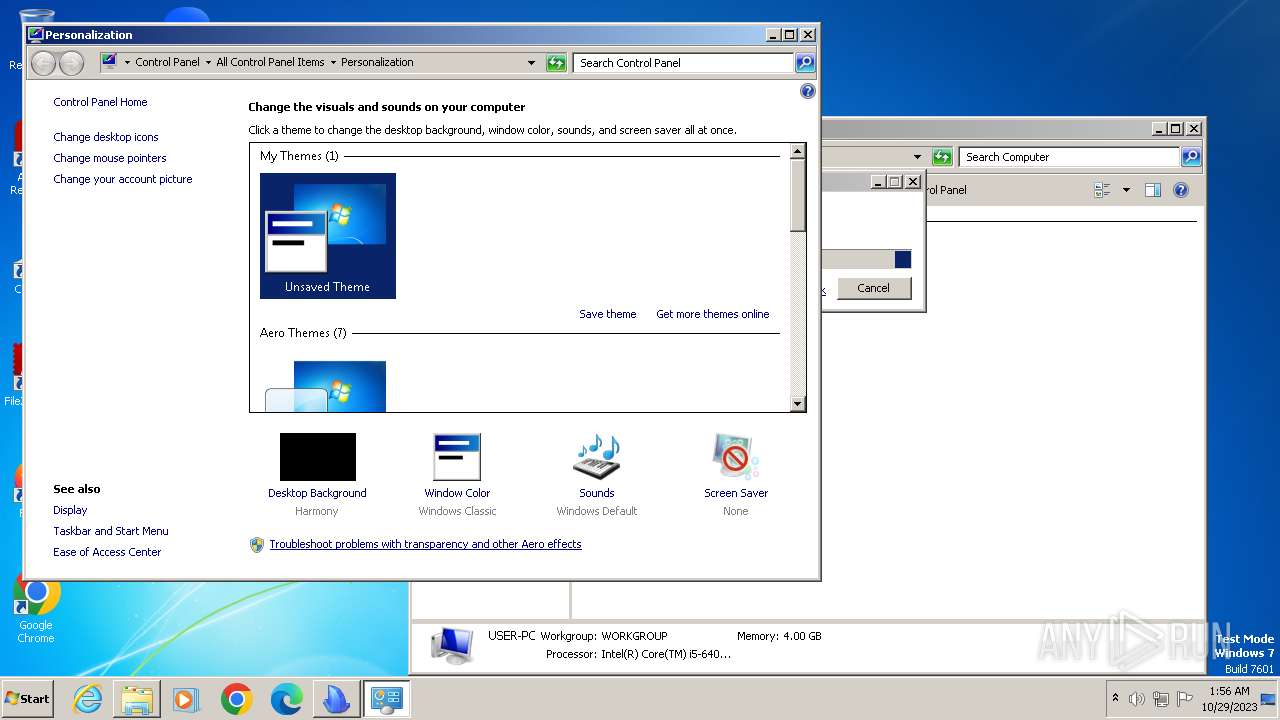Open the view options dropdown arrow in Computer window

pos(1126,190)
